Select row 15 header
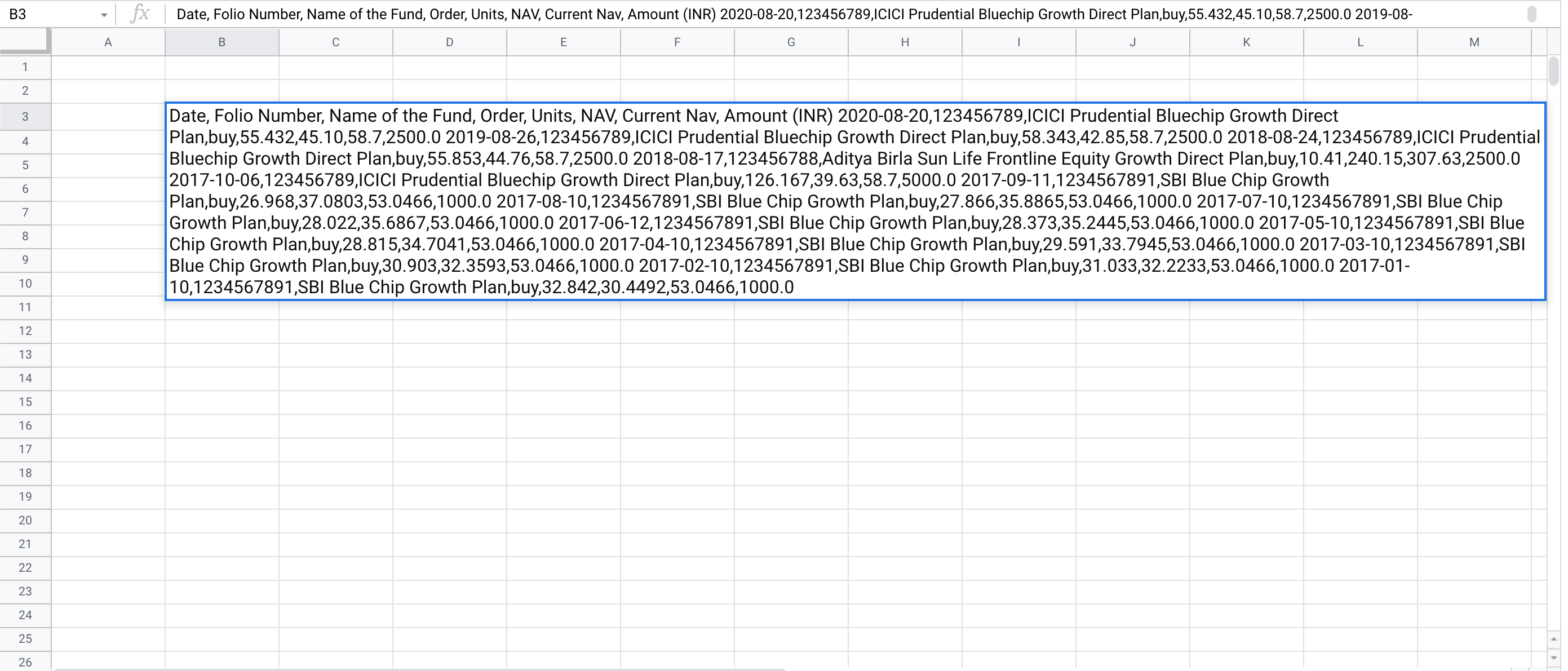This screenshot has width=1568, height=671. [25, 402]
